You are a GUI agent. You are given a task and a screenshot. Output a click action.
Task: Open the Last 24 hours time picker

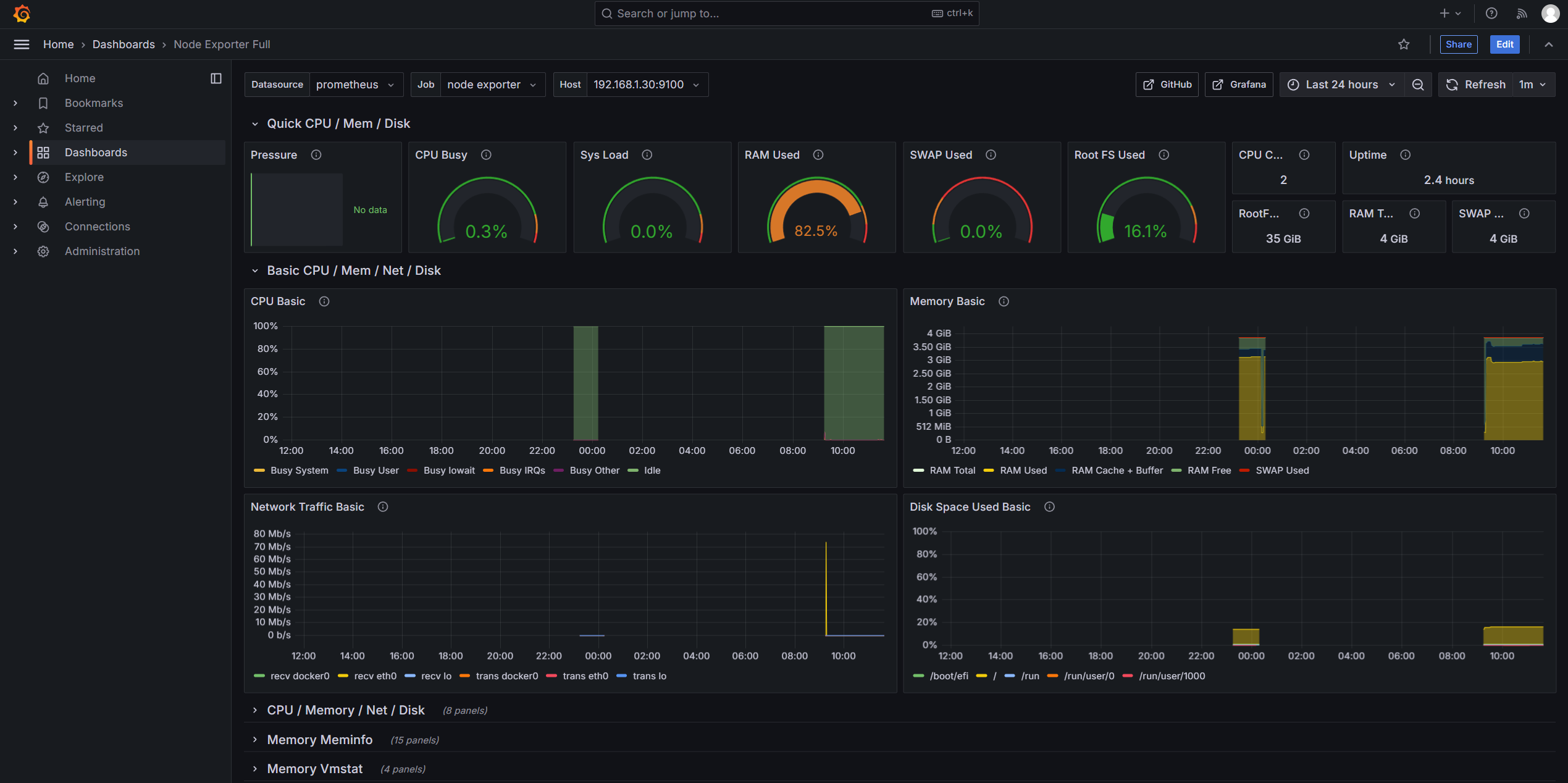(x=1341, y=85)
